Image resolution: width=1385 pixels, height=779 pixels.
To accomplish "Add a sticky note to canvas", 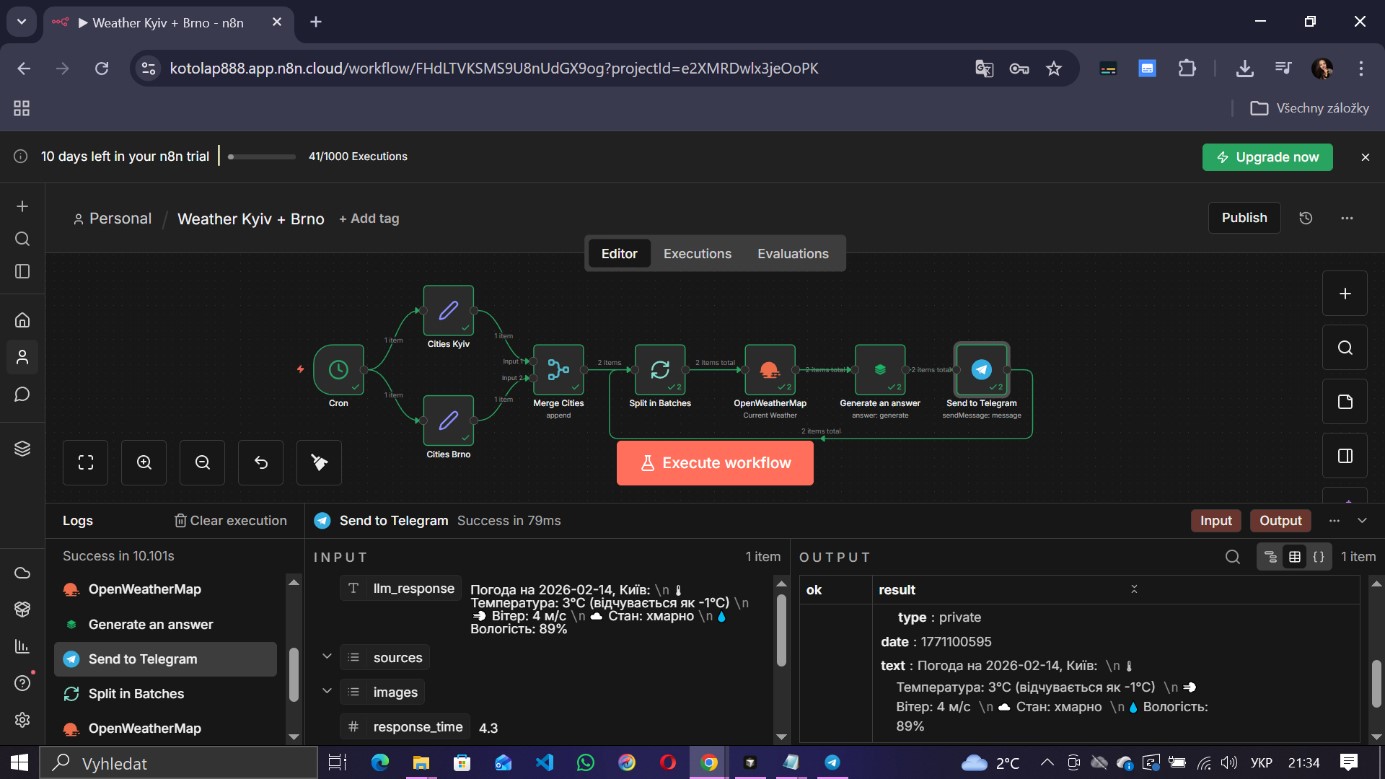I will pos(1345,401).
